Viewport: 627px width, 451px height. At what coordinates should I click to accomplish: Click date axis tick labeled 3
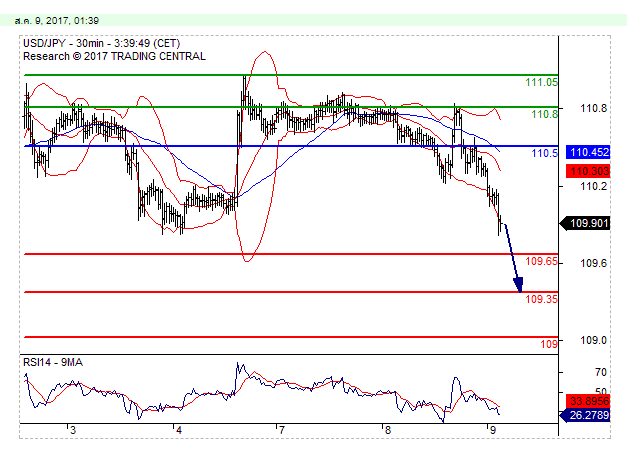coord(72,431)
